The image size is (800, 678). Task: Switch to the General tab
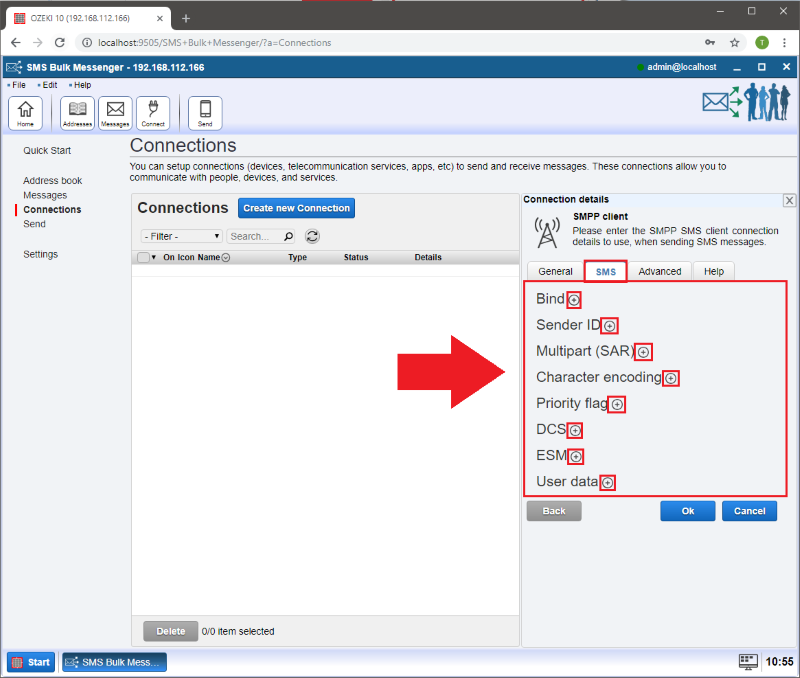coord(555,272)
